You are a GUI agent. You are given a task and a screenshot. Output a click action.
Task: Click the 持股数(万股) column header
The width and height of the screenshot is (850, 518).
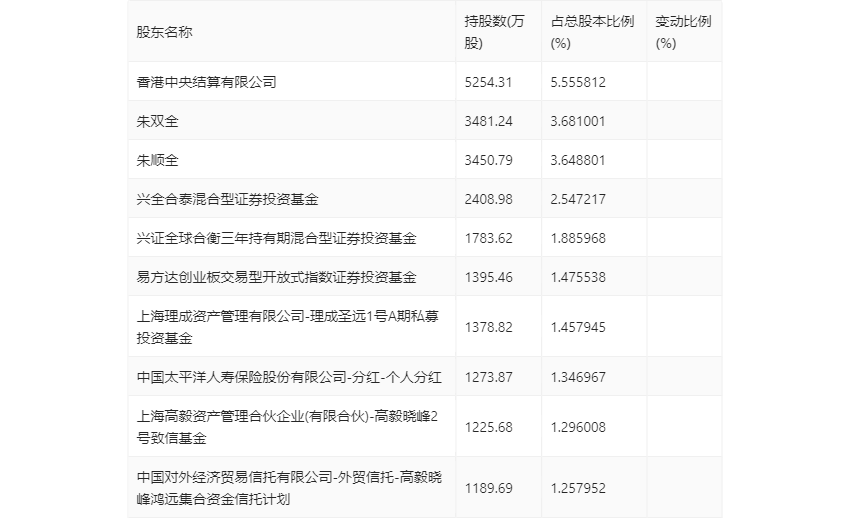coord(494,32)
